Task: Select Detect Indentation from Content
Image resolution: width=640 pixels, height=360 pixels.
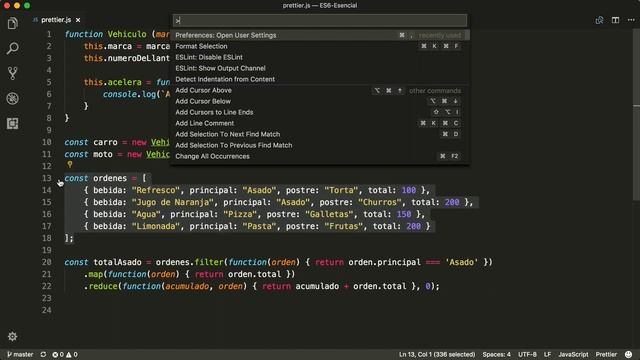Action: pyautogui.click(x=320, y=79)
